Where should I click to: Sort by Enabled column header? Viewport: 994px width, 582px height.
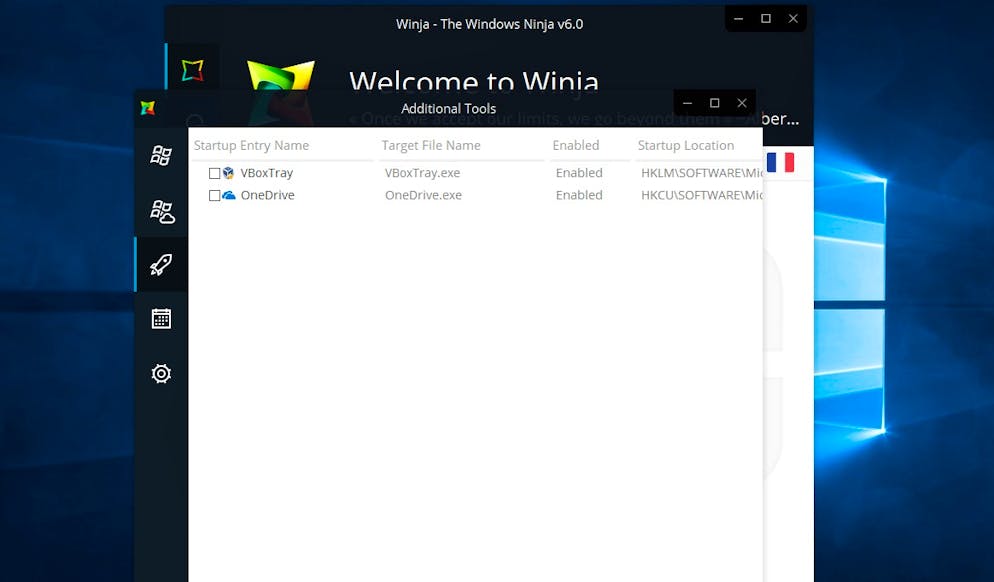576,145
